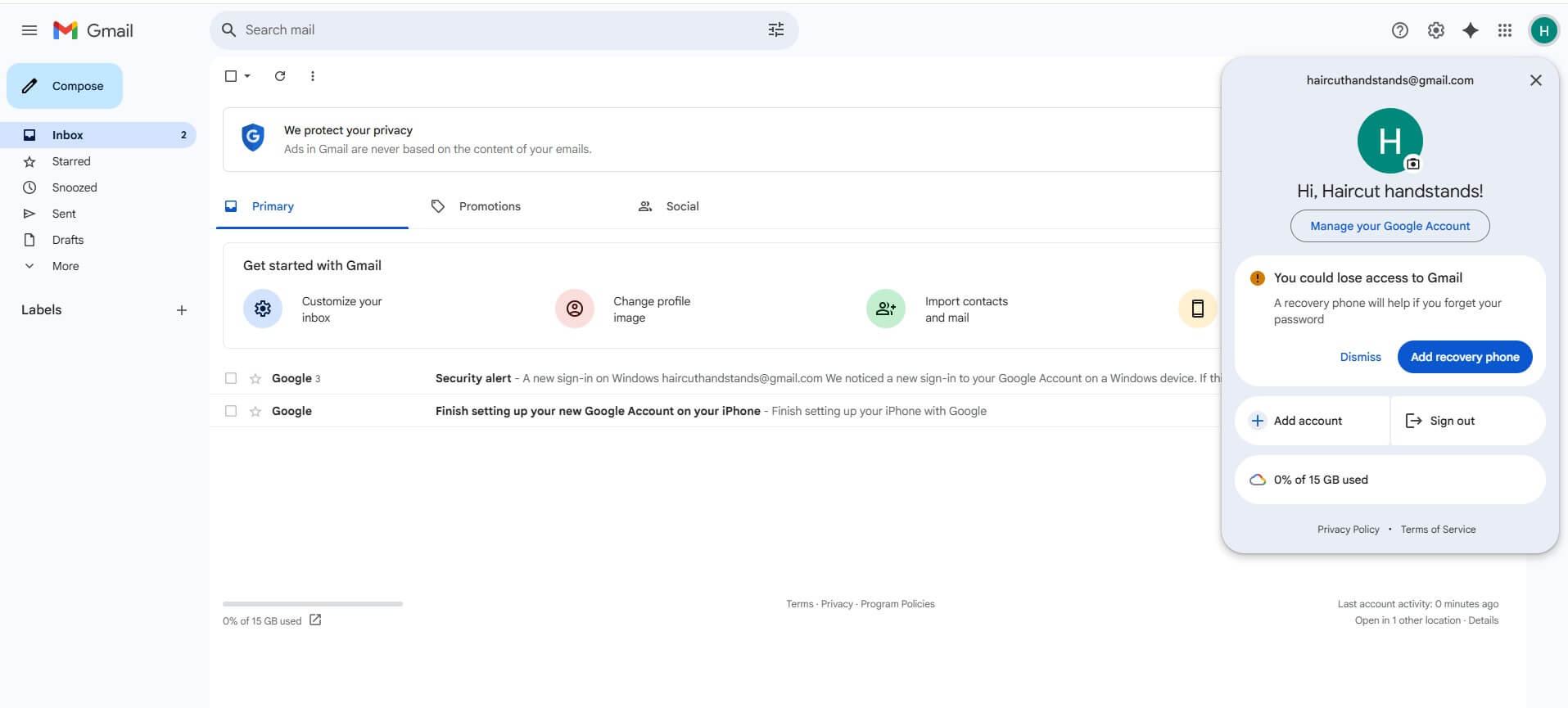Open Gemini sparkle icon

[1471, 30]
